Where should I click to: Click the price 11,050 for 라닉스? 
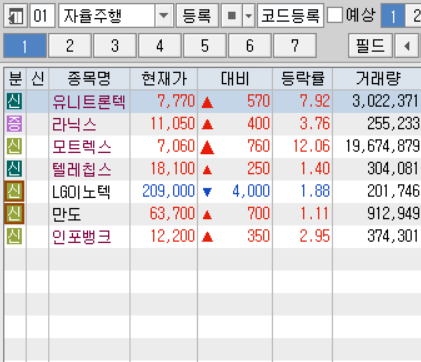pyautogui.click(x=173, y=124)
